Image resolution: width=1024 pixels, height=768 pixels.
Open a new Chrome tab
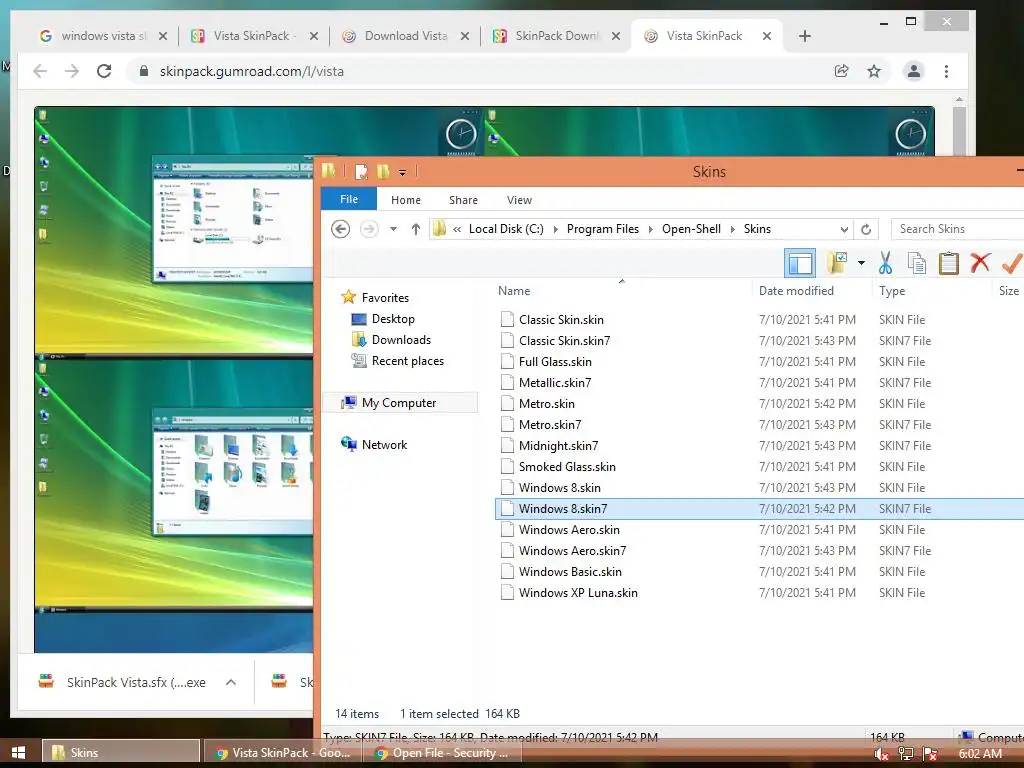pyautogui.click(x=805, y=36)
